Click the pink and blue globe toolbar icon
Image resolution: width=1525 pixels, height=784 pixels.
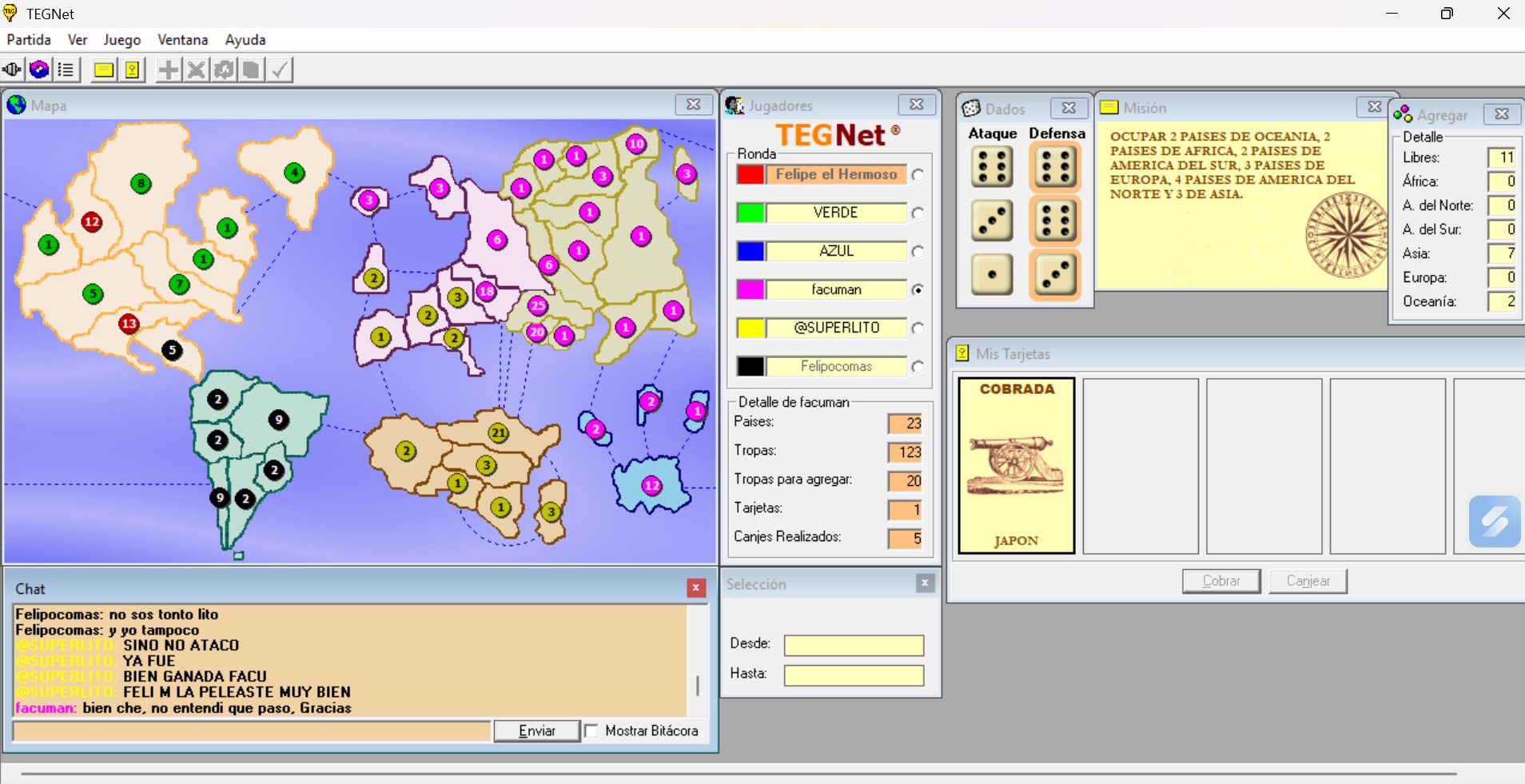coord(39,70)
